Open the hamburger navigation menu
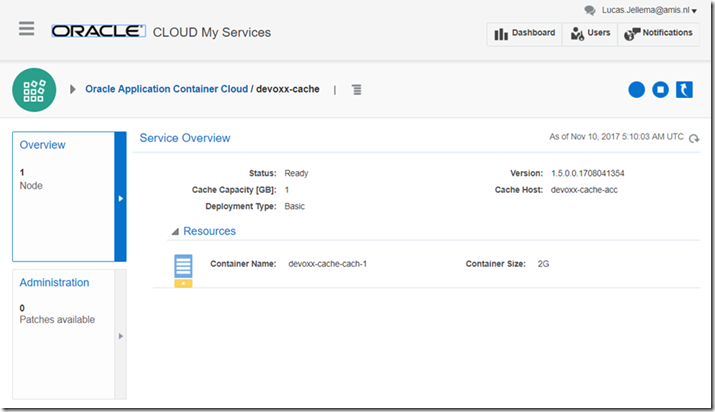Viewport: 715px width, 412px height. click(26, 29)
